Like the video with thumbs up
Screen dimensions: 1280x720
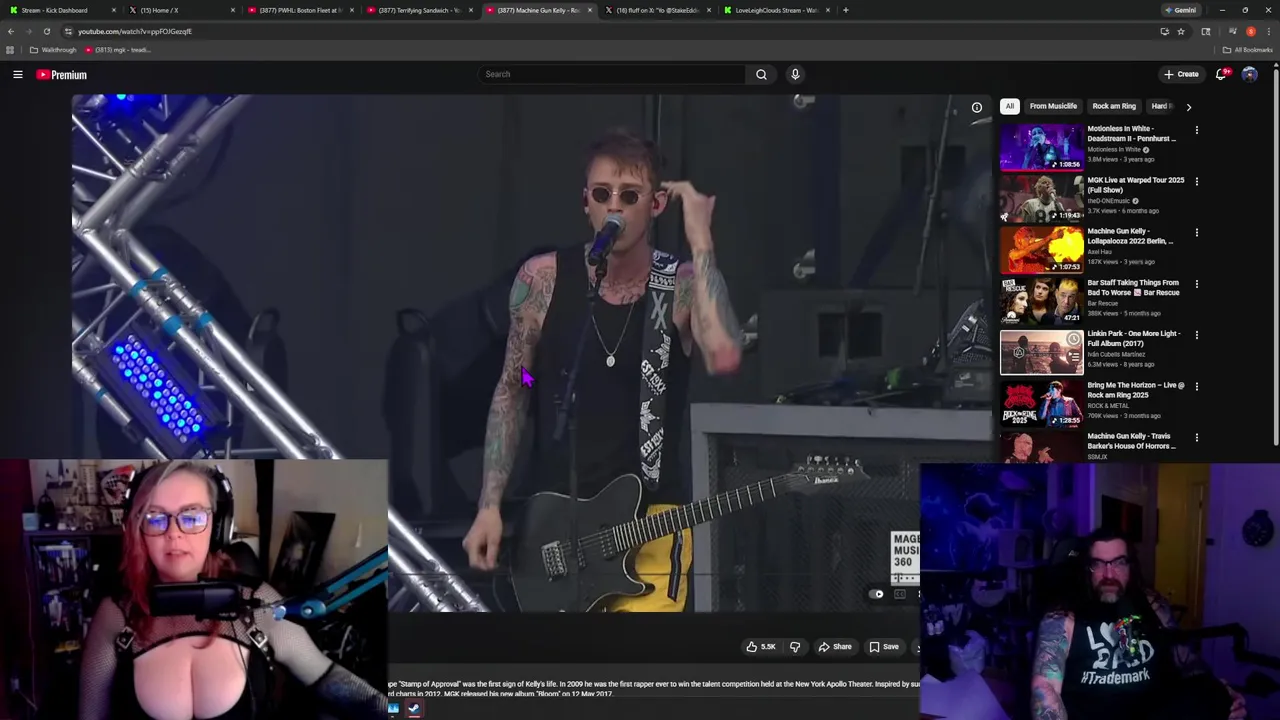(x=761, y=647)
